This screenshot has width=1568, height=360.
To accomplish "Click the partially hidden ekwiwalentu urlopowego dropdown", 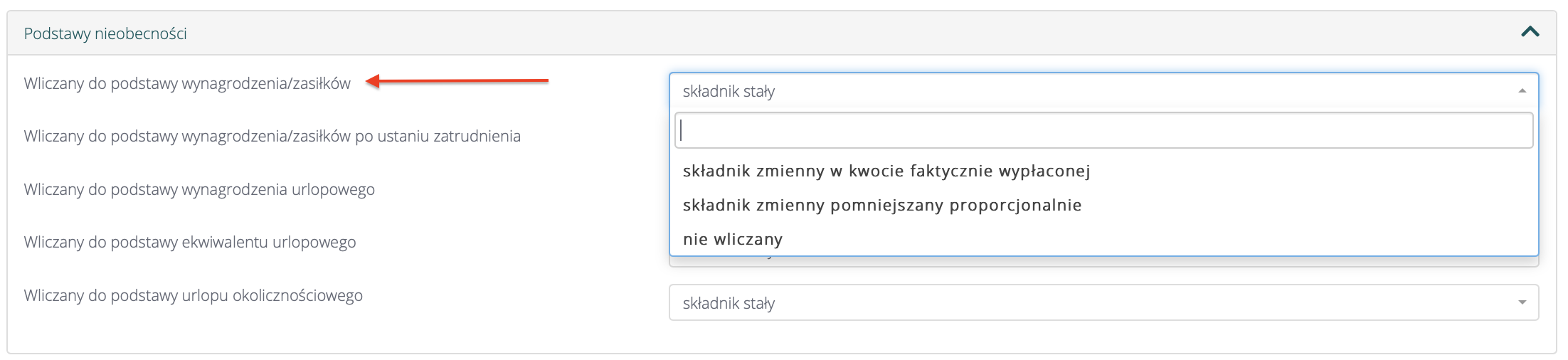I will pyautogui.click(x=1103, y=262).
